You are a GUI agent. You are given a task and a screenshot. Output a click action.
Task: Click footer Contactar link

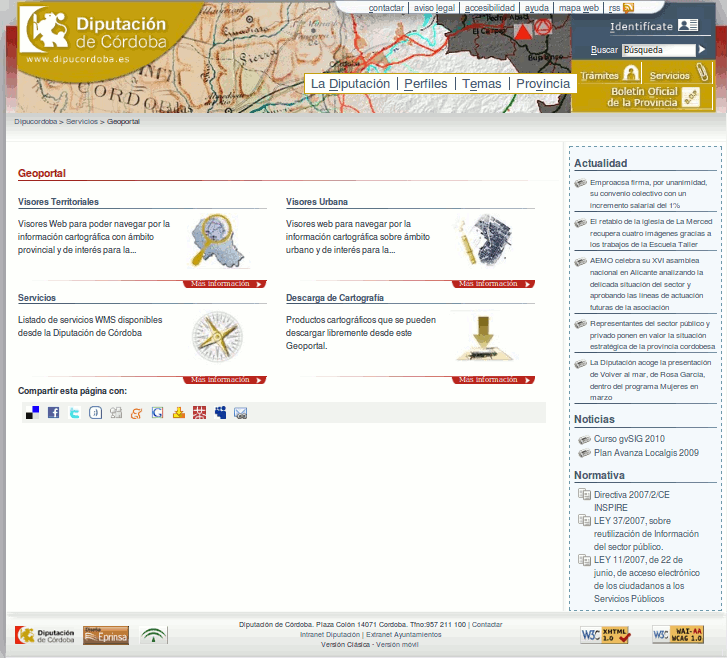coord(487,625)
